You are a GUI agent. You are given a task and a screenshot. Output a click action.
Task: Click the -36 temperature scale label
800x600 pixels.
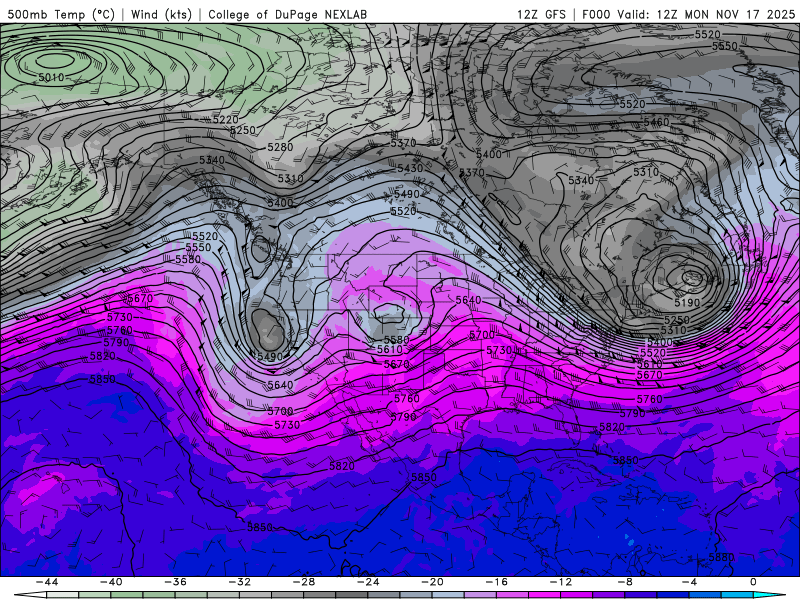pyautogui.click(x=176, y=582)
